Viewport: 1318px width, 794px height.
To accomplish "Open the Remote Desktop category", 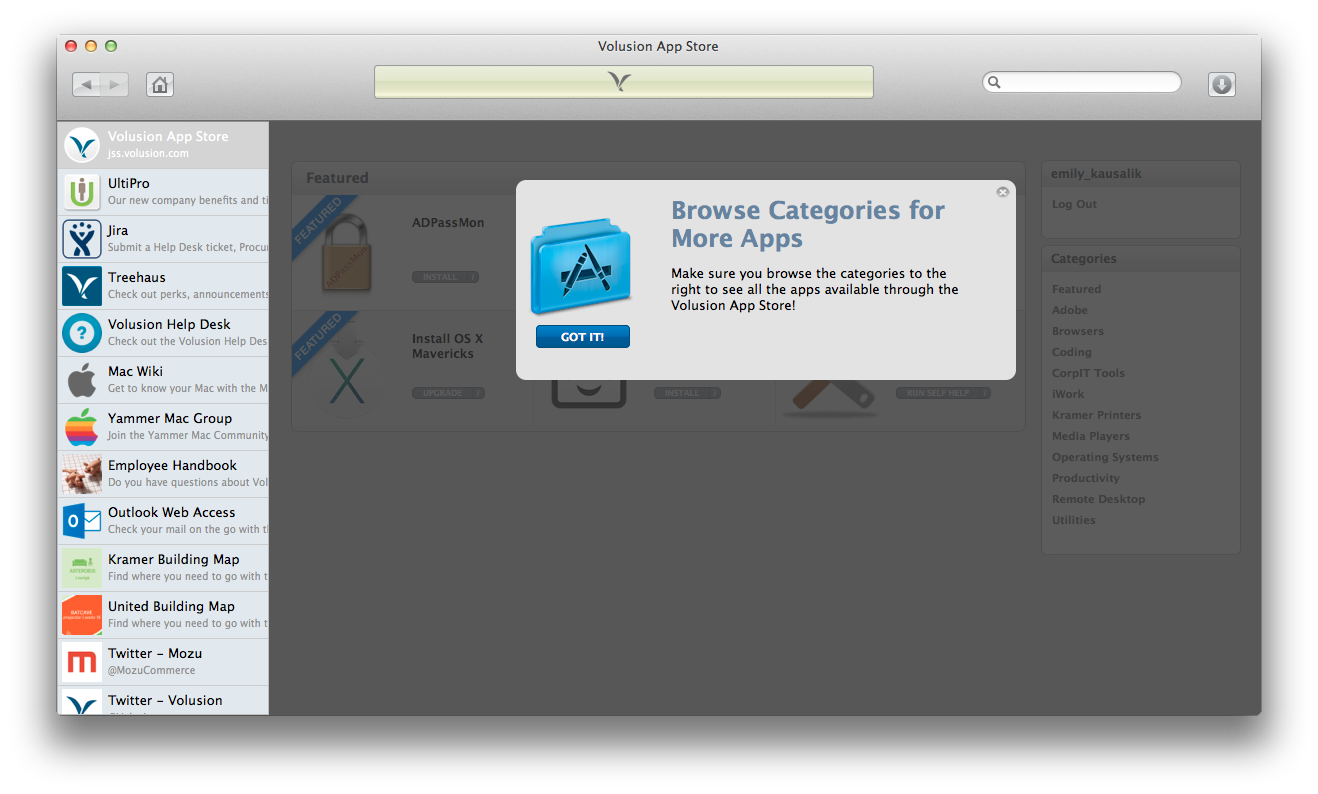I will tap(1099, 499).
